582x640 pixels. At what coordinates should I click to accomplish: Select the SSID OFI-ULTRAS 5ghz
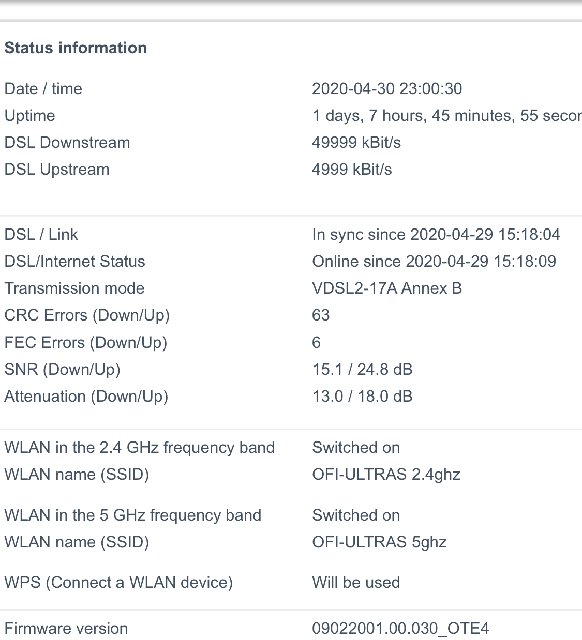[379, 542]
